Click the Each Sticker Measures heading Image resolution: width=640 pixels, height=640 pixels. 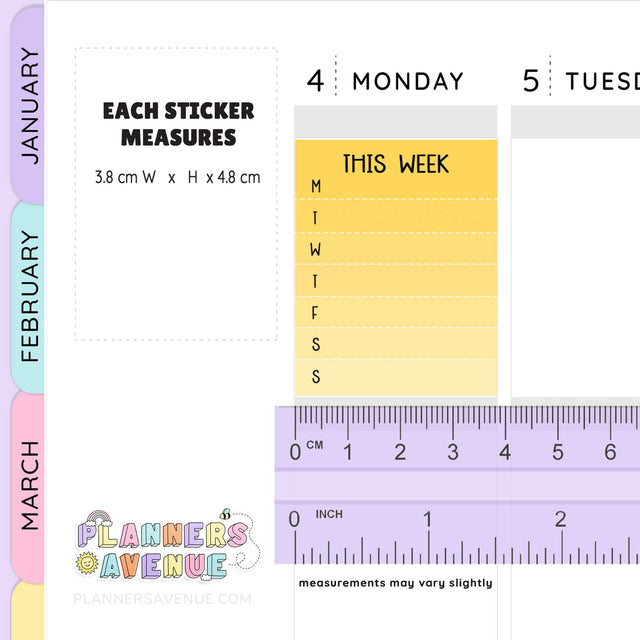(178, 124)
